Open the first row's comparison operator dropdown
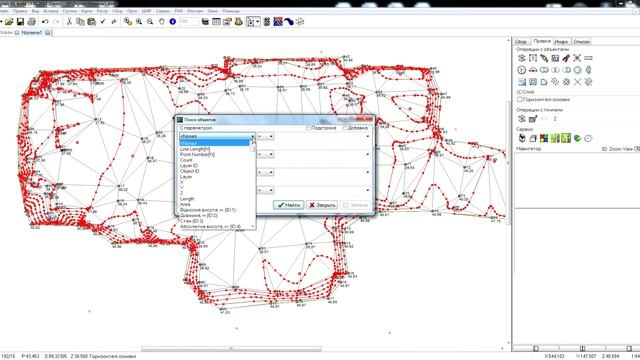 point(266,136)
